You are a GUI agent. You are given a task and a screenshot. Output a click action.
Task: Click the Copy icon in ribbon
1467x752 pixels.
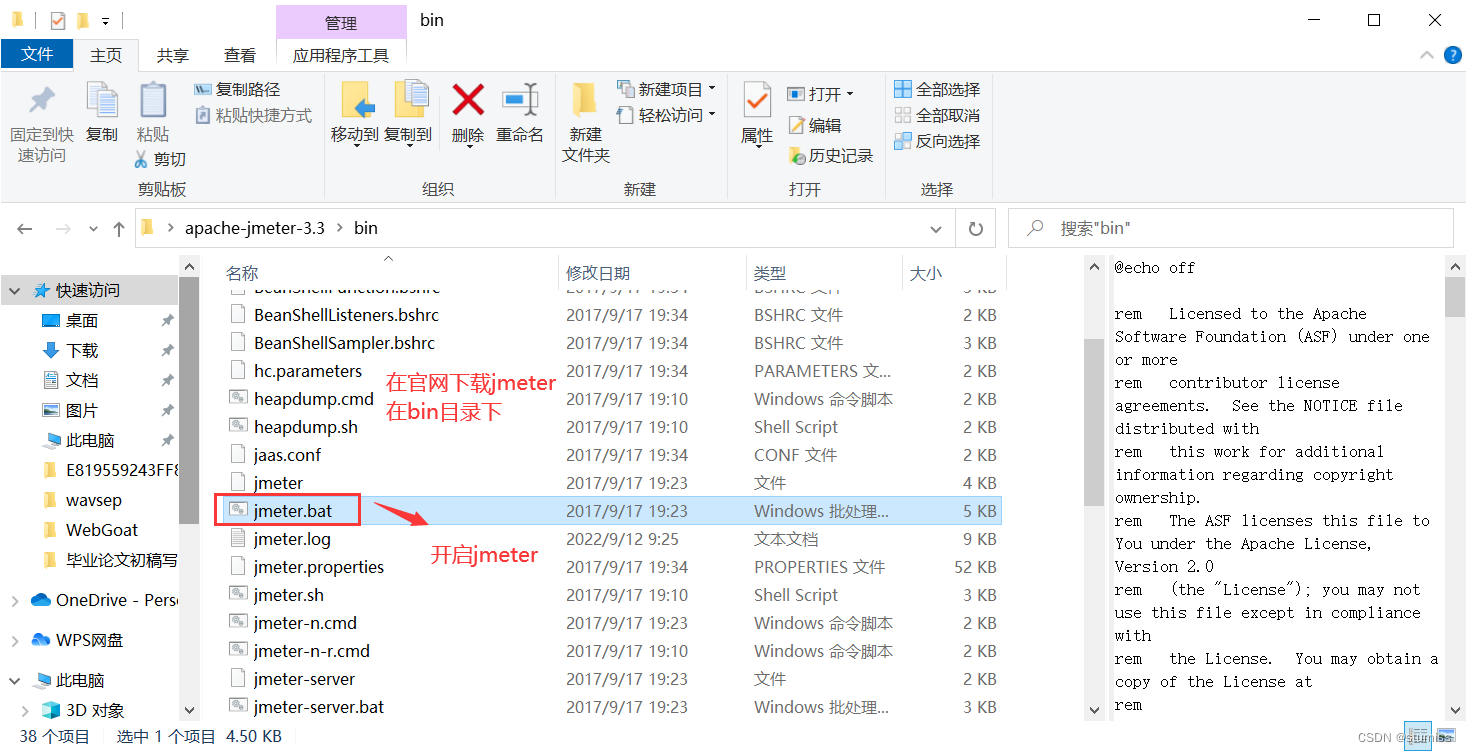[x=102, y=100]
